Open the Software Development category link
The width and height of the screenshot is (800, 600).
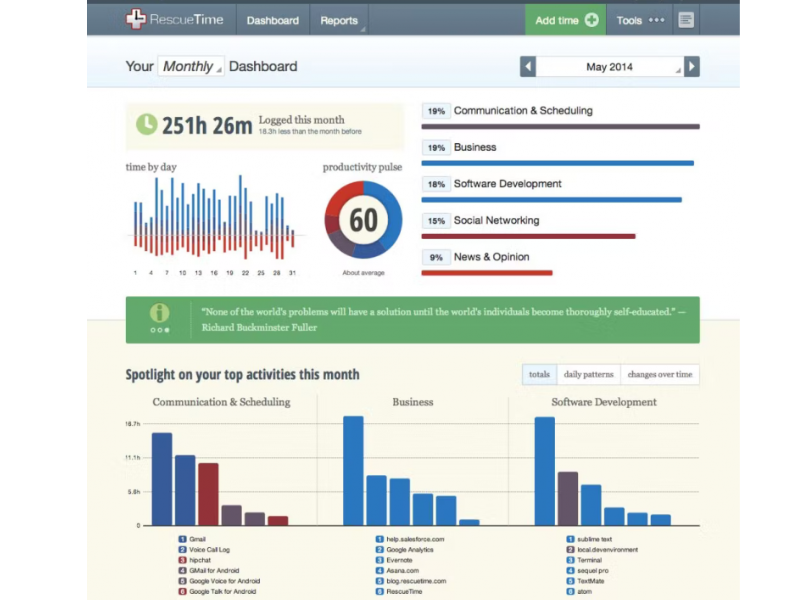pos(507,184)
